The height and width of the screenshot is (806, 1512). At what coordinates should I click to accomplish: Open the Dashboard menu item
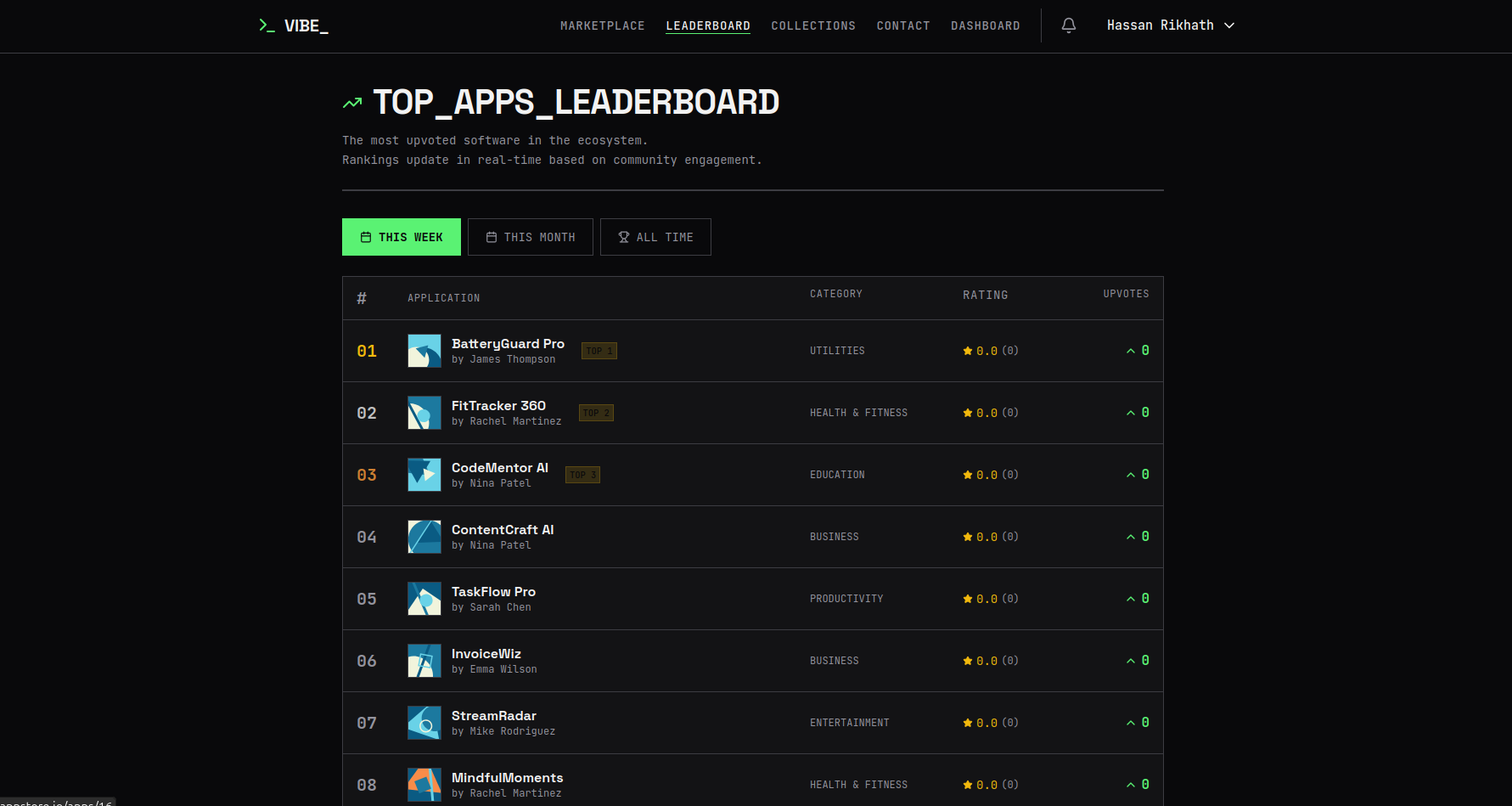pyautogui.click(x=986, y=25)
